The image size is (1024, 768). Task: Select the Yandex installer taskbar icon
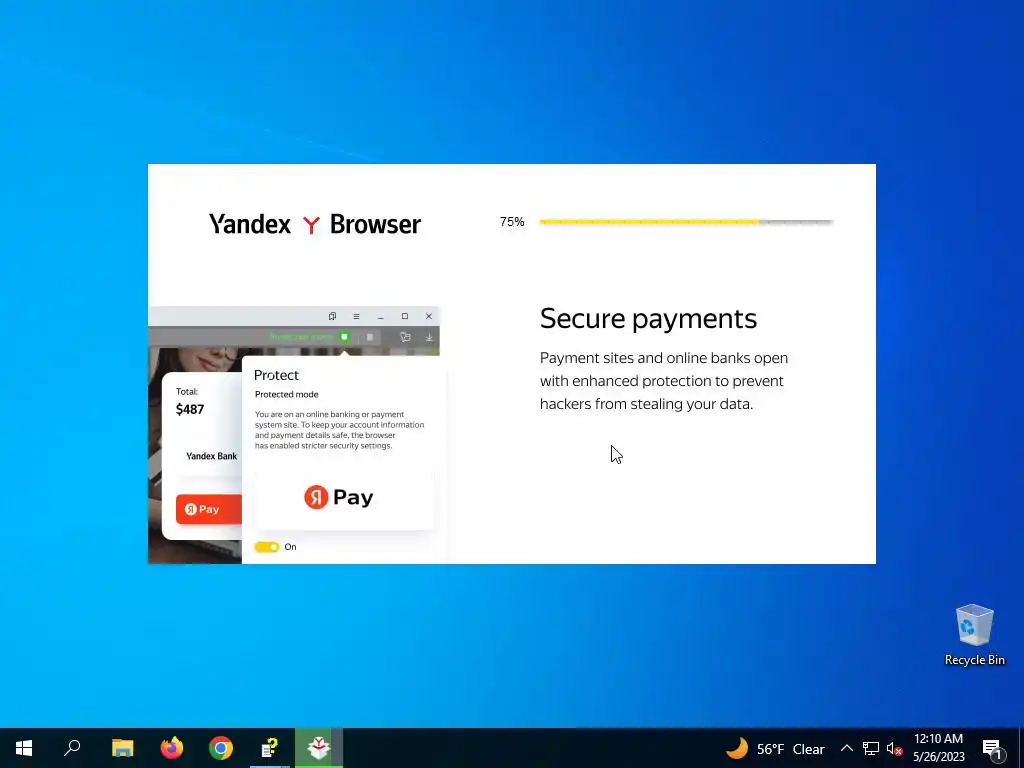(x=319, y=748)
